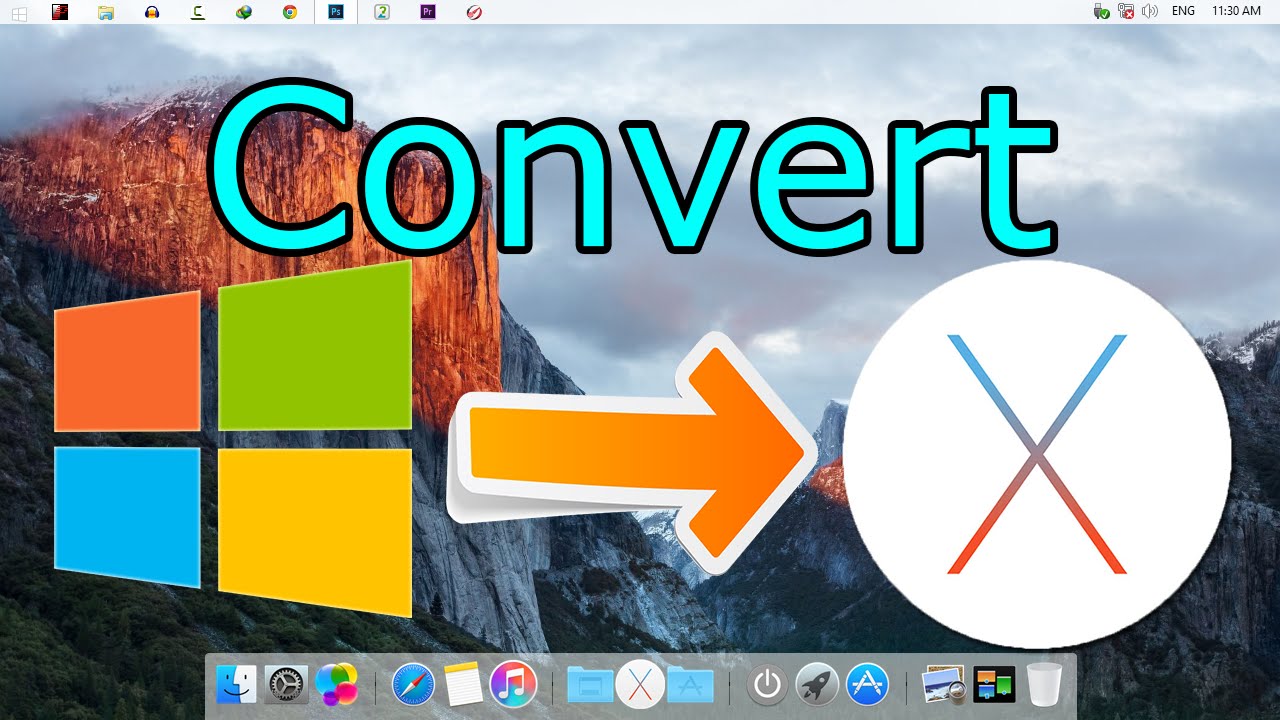Click the El Capitan X dock icon
This screenshot has height=720, width=1280.
pyautogui.click(x=640, y=685)
